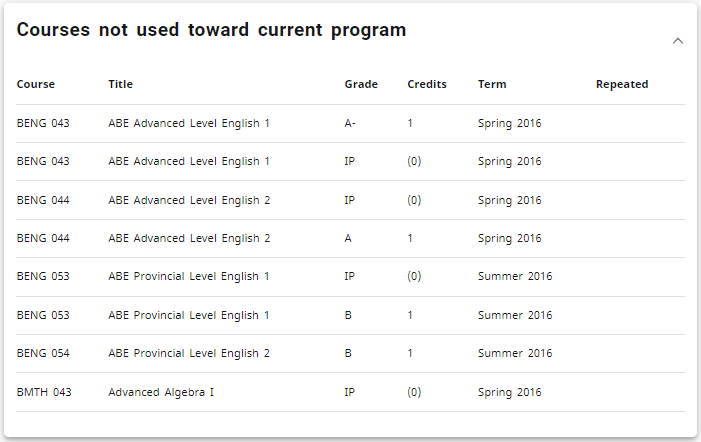Click the Course column header
701x442 pixels.
(x=36, y=84)
